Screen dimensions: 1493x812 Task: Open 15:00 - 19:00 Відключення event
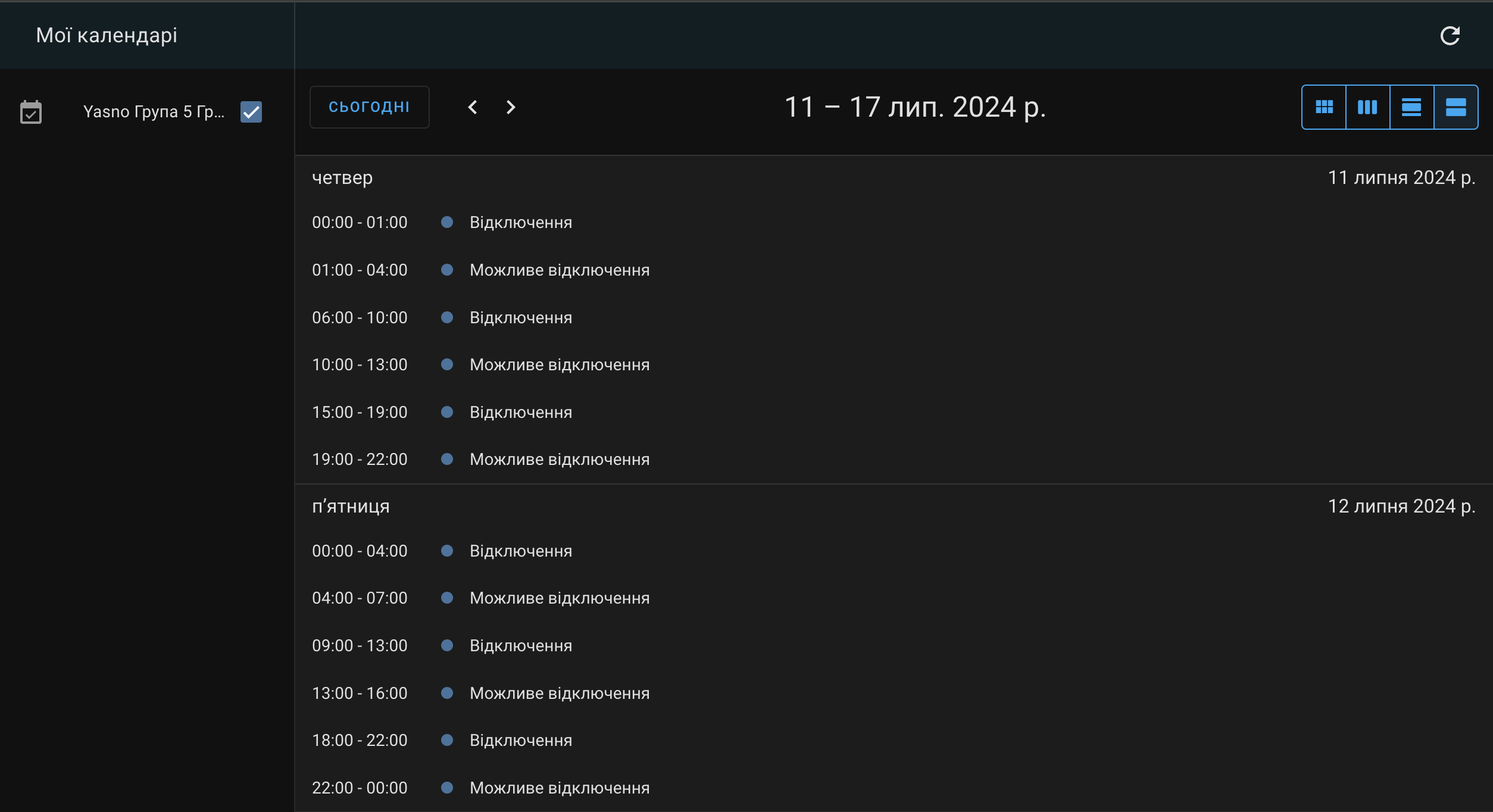(x=894, y=413)
